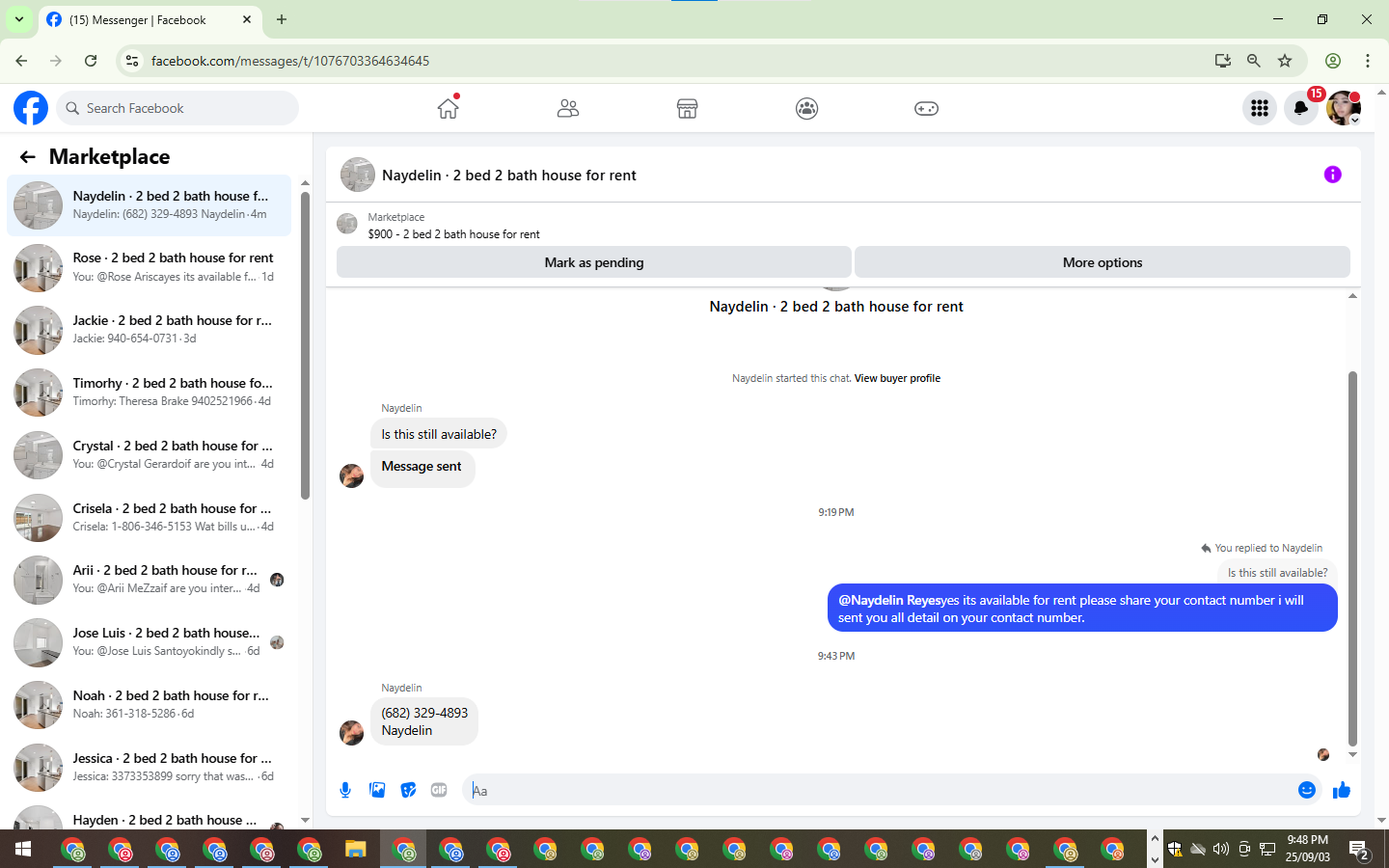Open Jessica conversation in chat list
This screenshot has width=1389, height=868.
coord(149,768)
